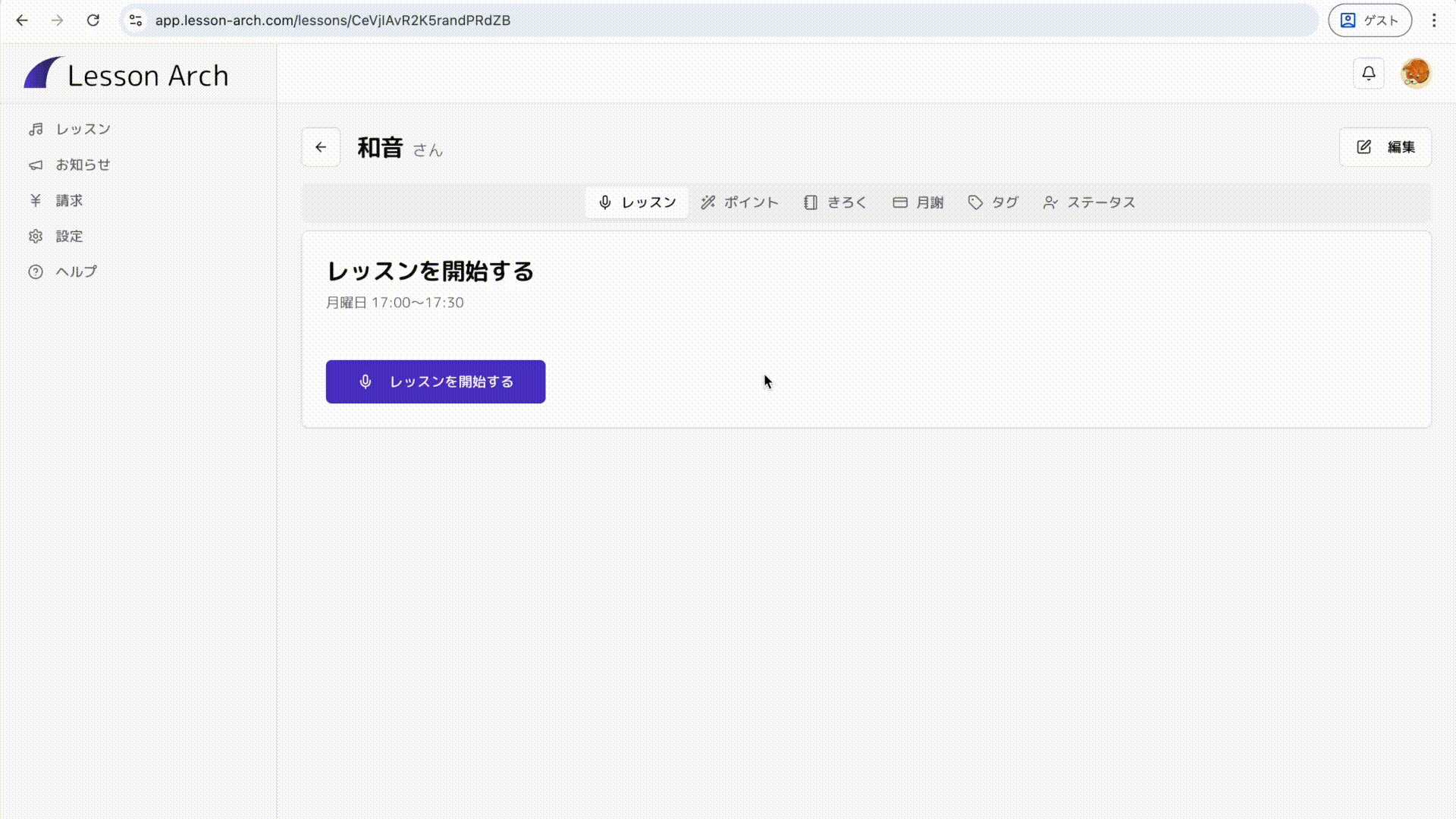Open レッスン in the left sidebar
Image resolution: width=1456 pixels, height=819 pixels.
pos(83,129)
